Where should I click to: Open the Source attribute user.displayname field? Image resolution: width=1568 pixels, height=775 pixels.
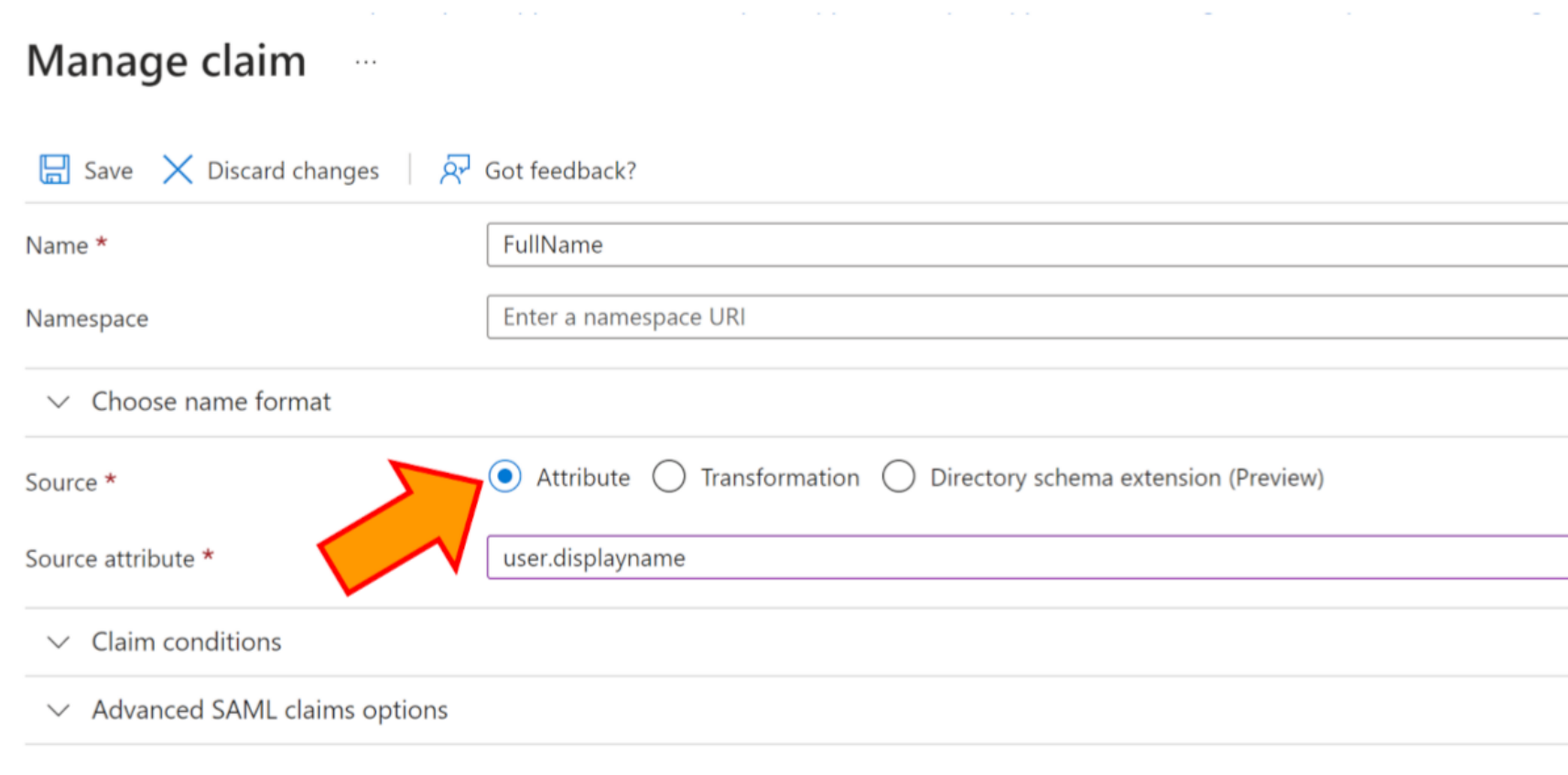click(x=1027, y=557)
